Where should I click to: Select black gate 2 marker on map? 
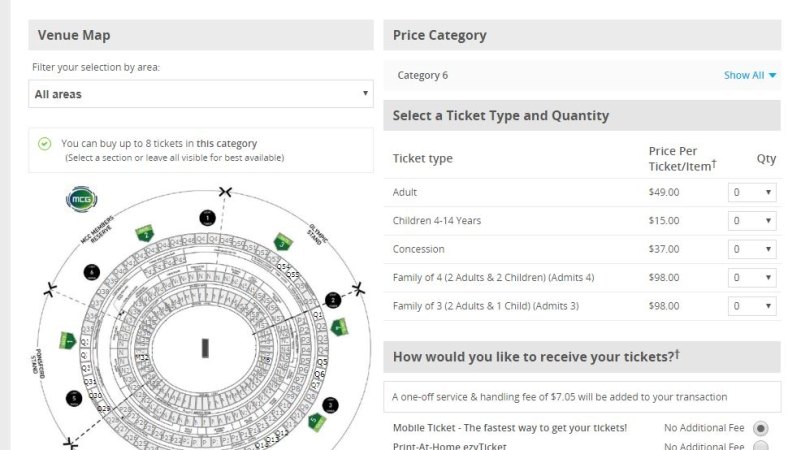click(x=334, y=300)
